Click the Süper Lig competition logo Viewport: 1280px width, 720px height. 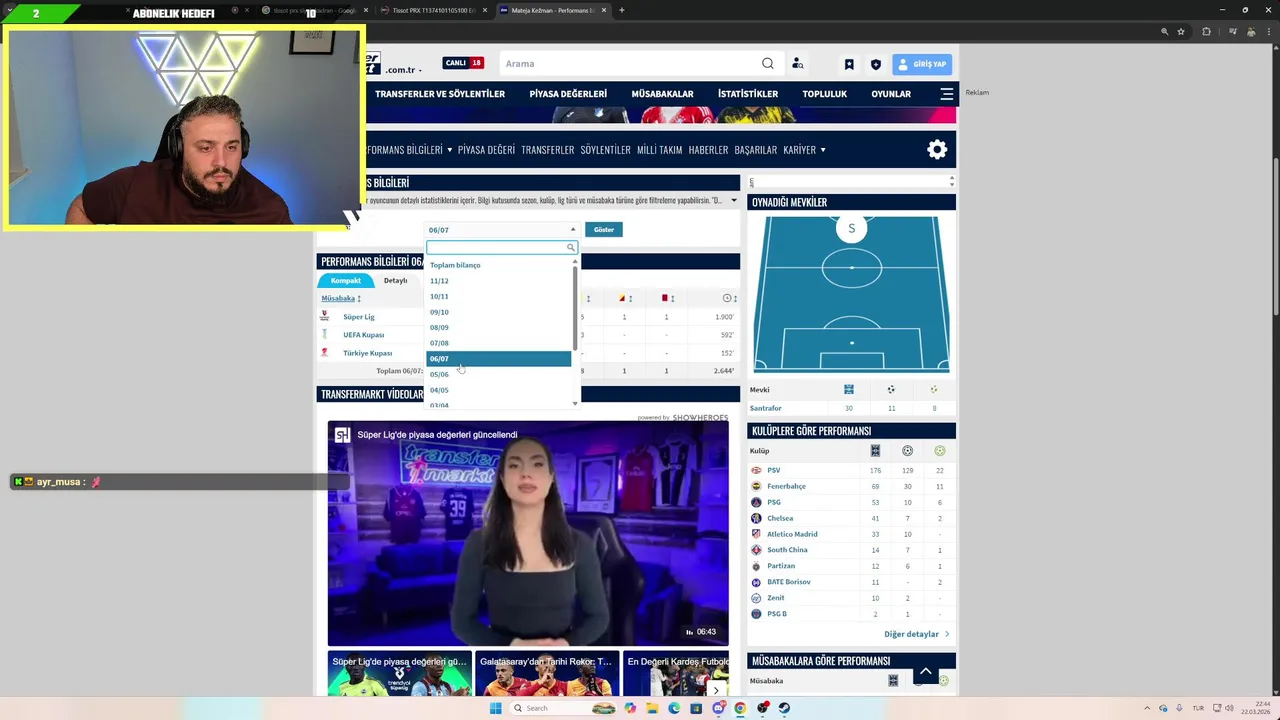coord(324,316)
